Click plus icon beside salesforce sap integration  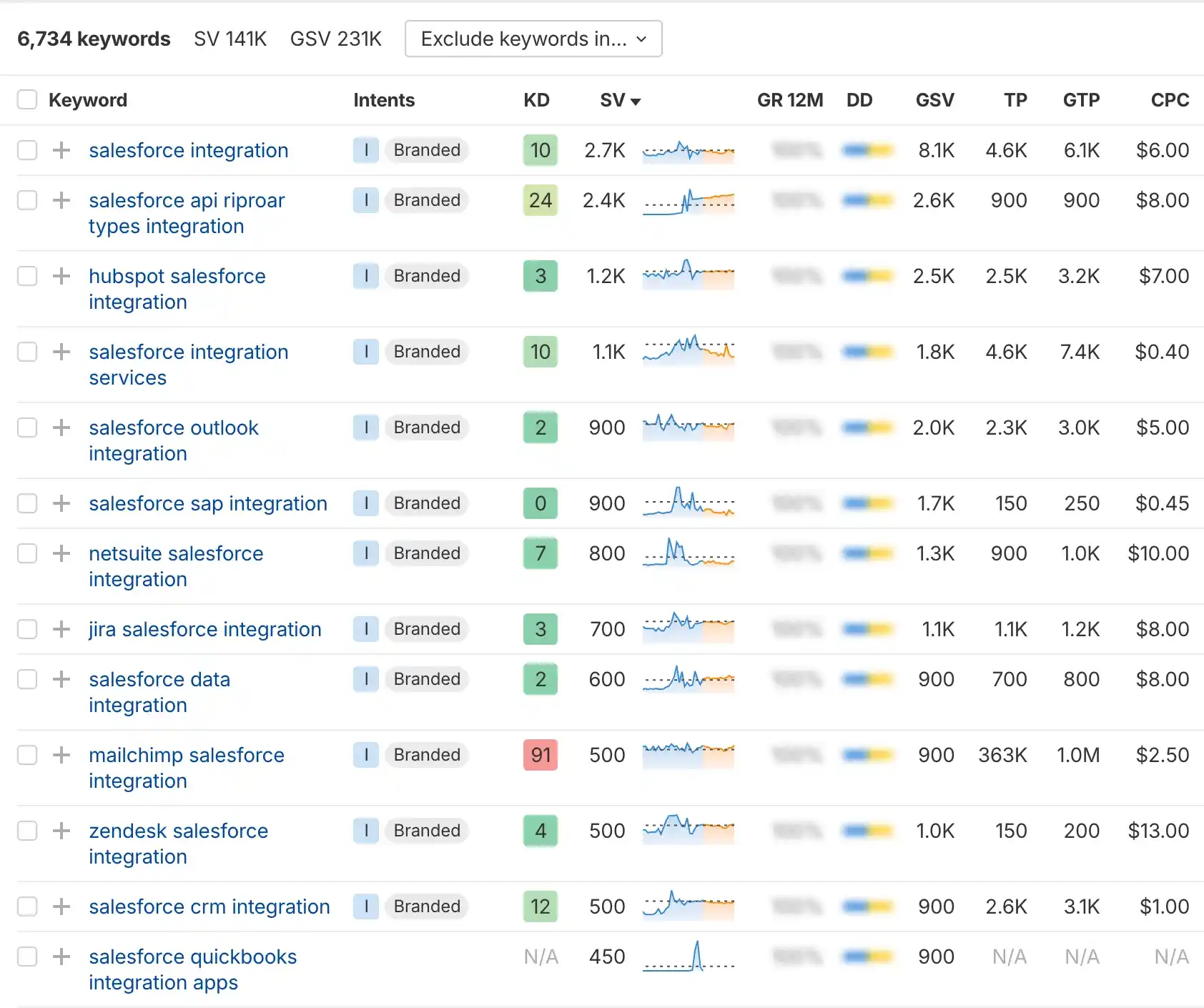click(61, 503)
